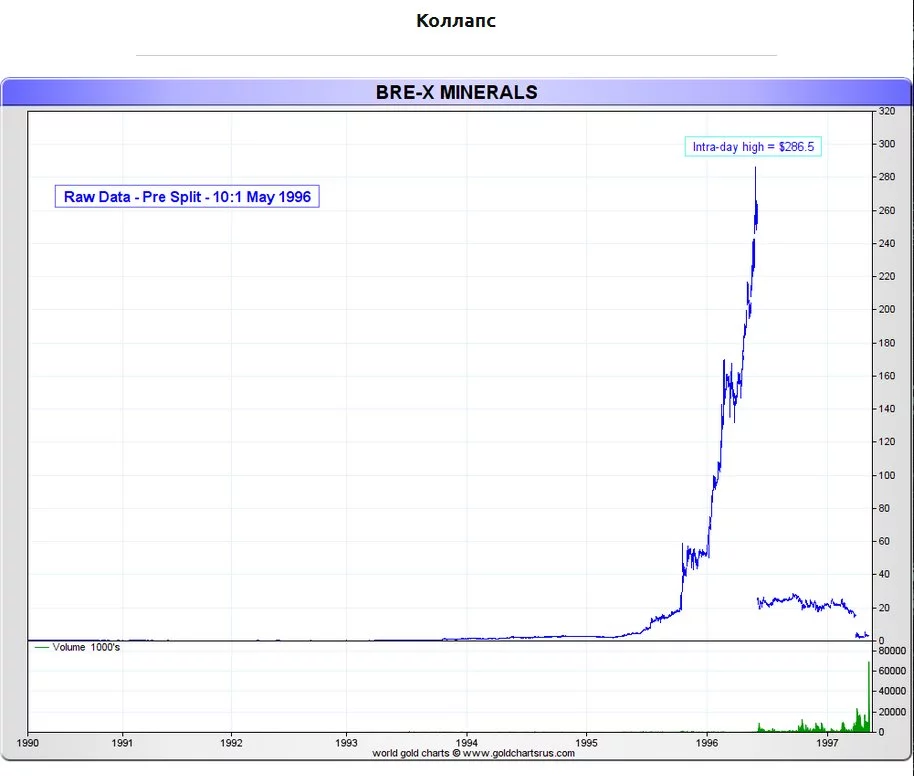This screenshot has height=776, width=914.
Task: Click the BRE-X MINERALS chart title
Action: click(x=456, y=92)
